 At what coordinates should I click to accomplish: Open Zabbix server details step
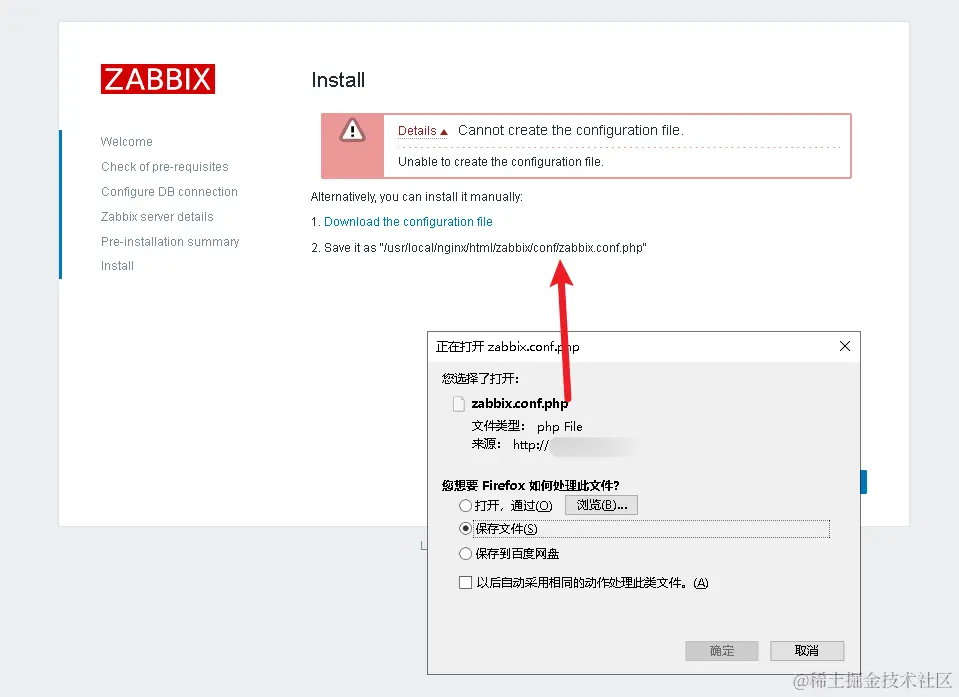click(x=157, y=217)
